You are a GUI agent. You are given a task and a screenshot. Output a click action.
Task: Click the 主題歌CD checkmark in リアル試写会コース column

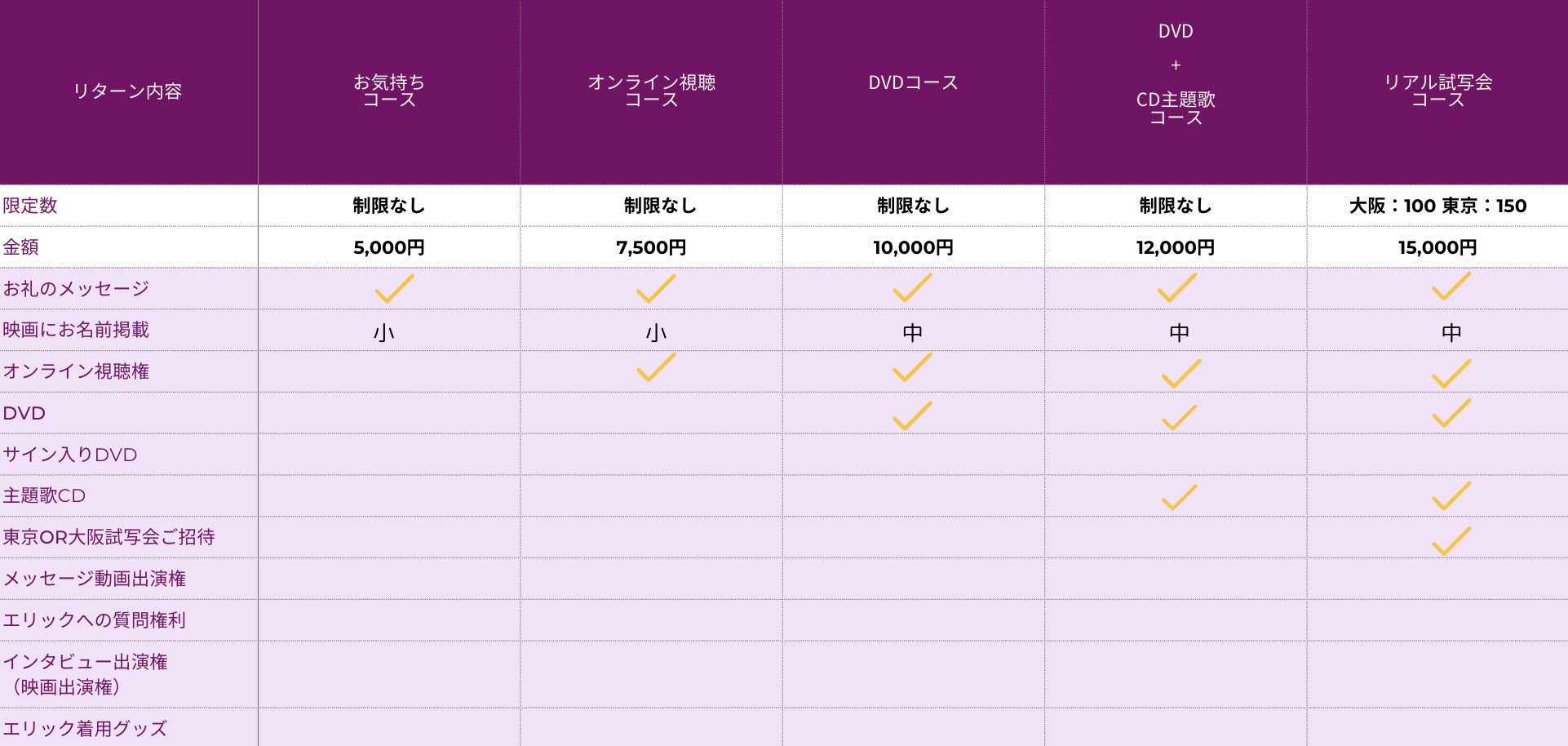click(1451, 495)
